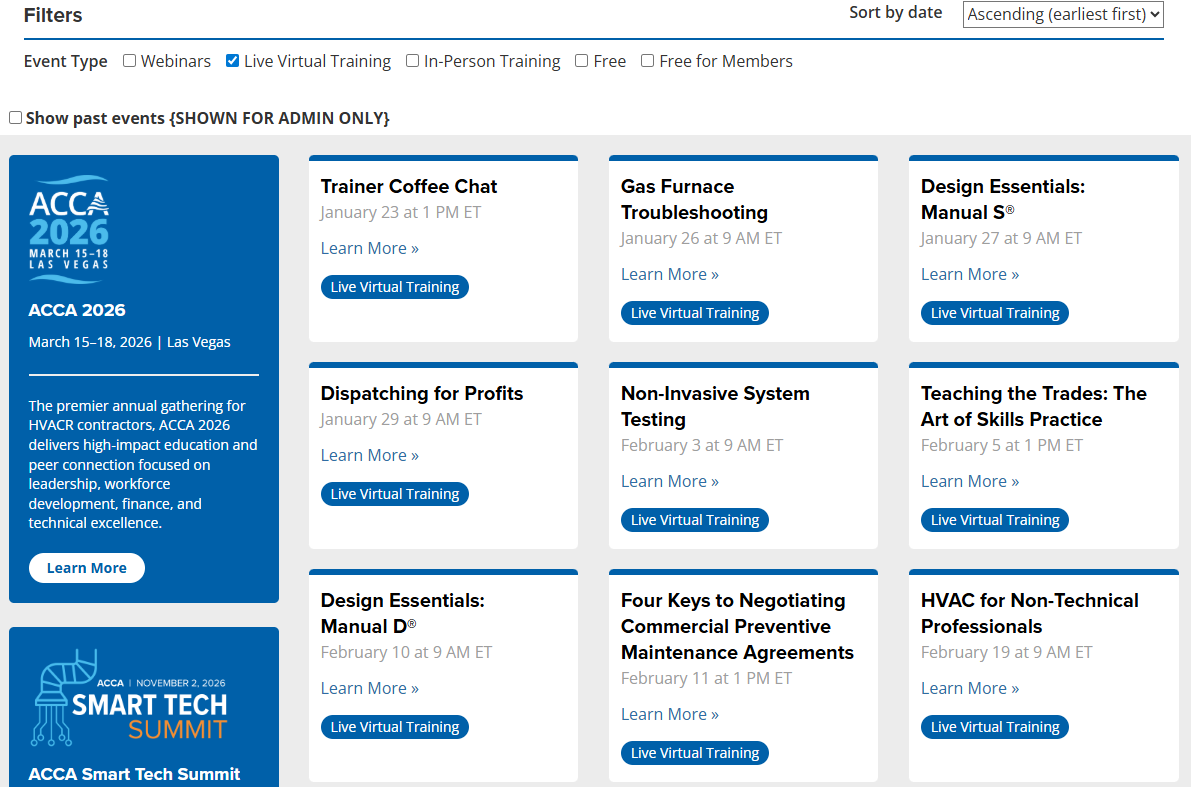Toggle Show past events checkbox
Image resolution: width=1191 pixels, height=787 pixels.
16,118
